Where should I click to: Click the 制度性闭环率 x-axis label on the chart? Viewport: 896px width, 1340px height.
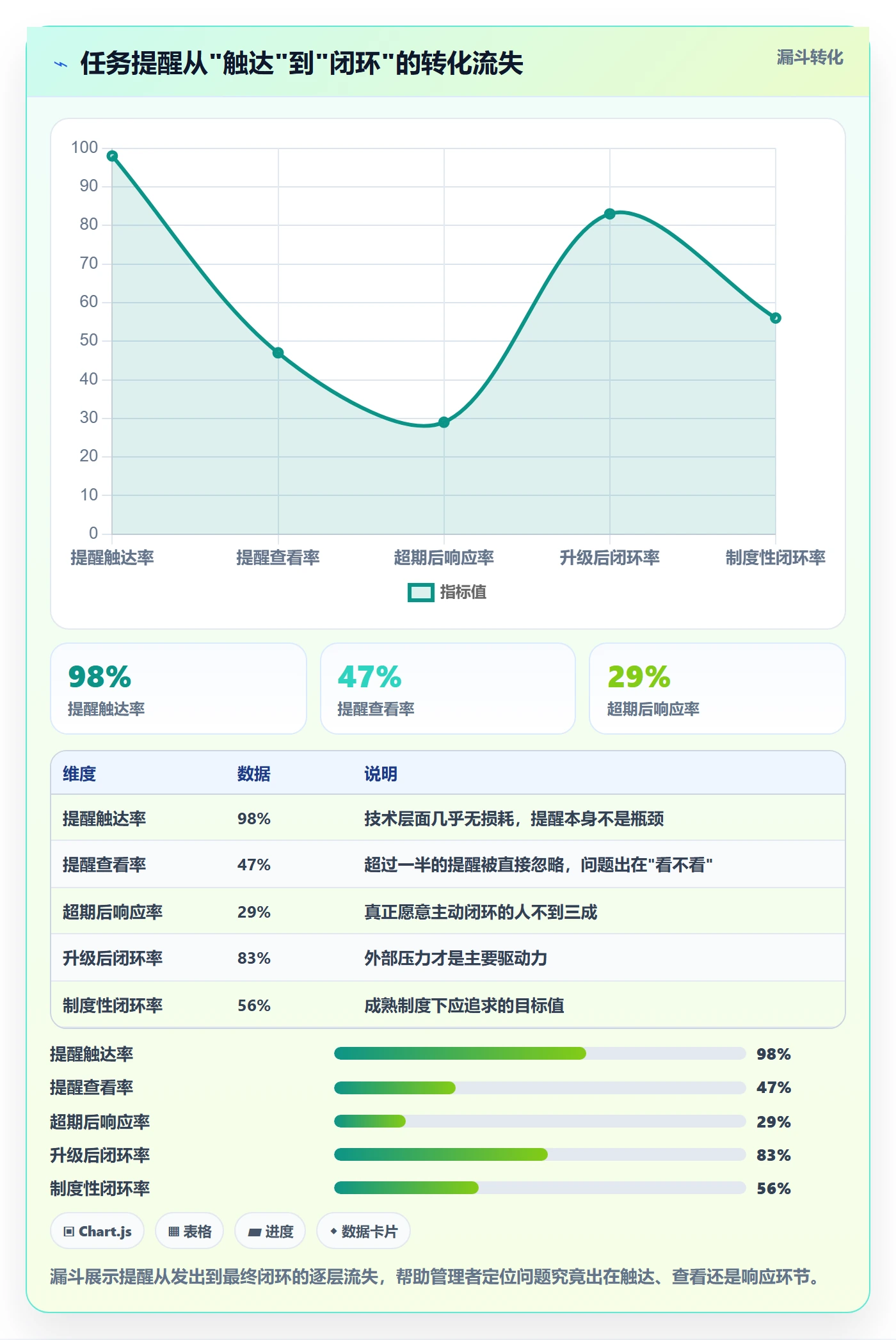click(776, 558)
